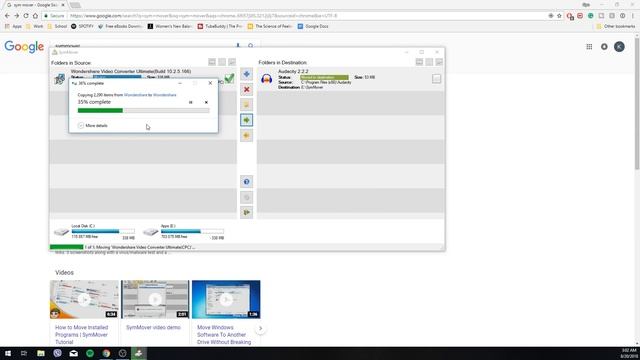Image resolution: width=640 pixels, height=360 pixels.
Task: Click the blue plus add-folder button in SymMover
Action: pos(247,74)
